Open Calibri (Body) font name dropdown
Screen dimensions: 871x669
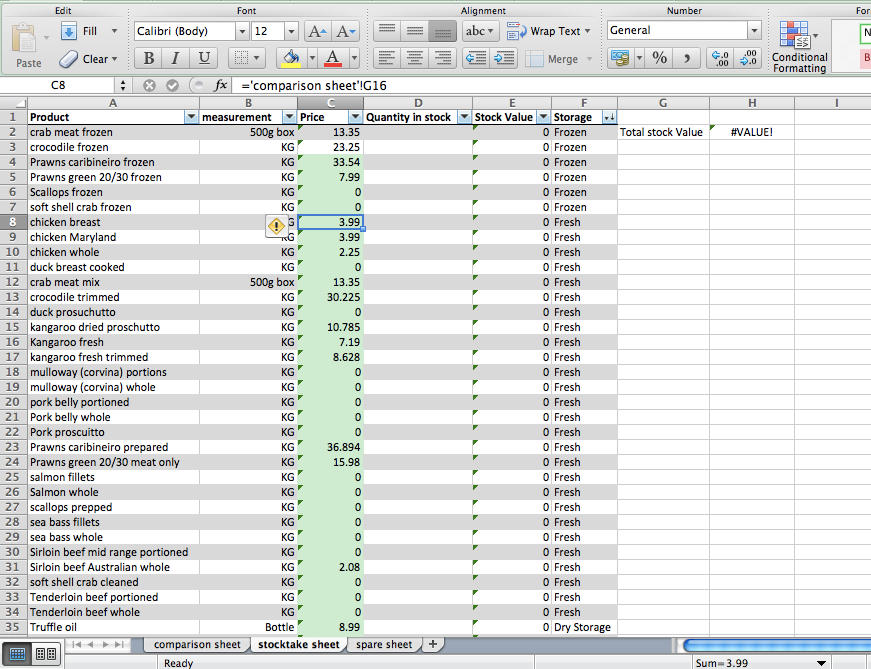click(242, 31)
